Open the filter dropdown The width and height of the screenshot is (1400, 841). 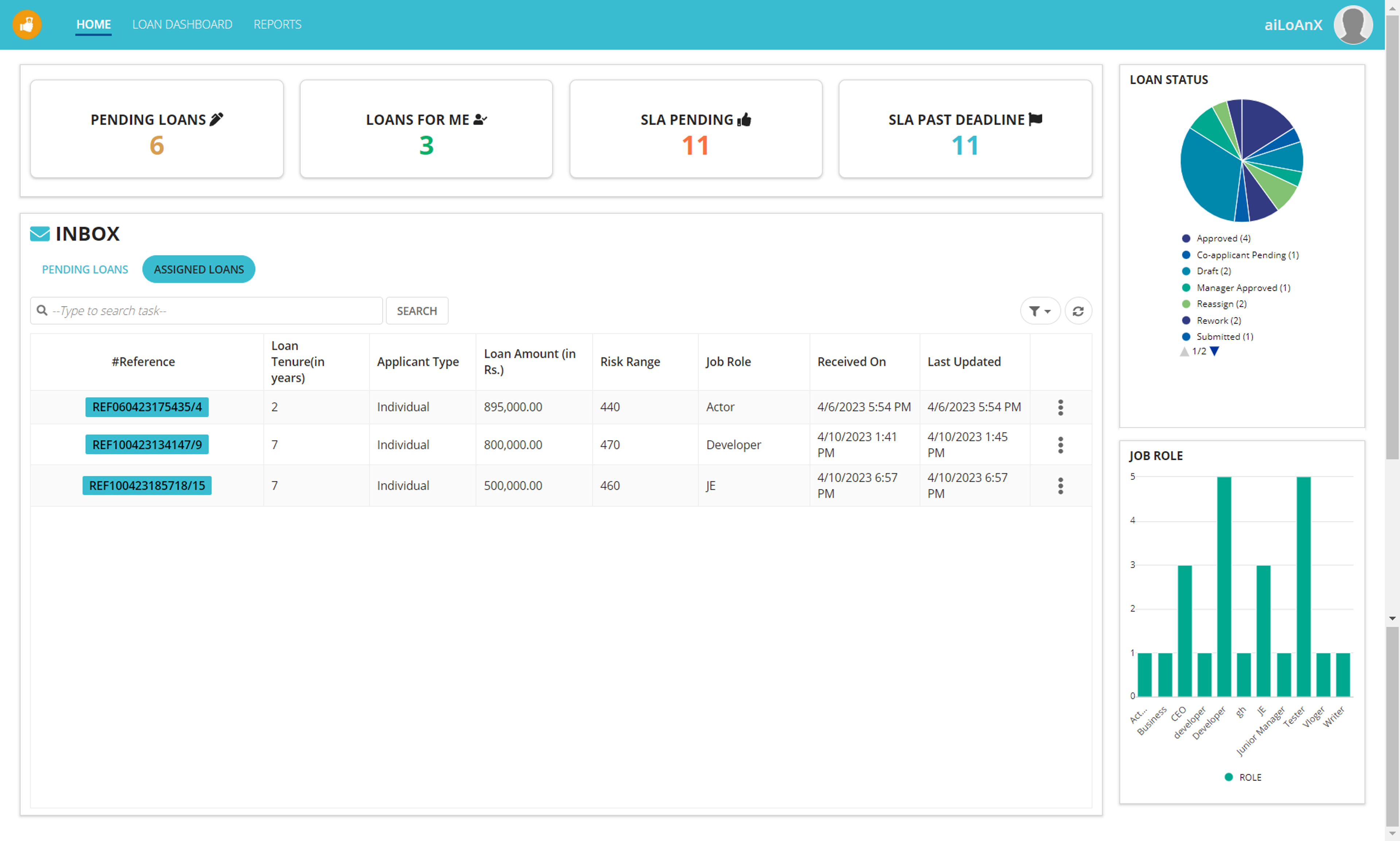tap(1040, 310)
